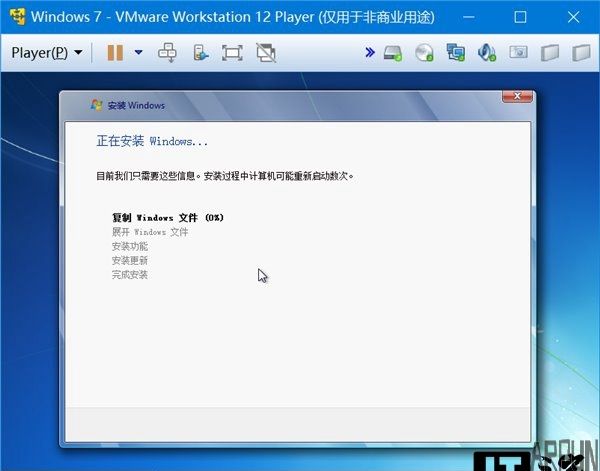Send Ctrl+Alt+Del to the VM
The image size is (600, 471).
tap(167, 52)
